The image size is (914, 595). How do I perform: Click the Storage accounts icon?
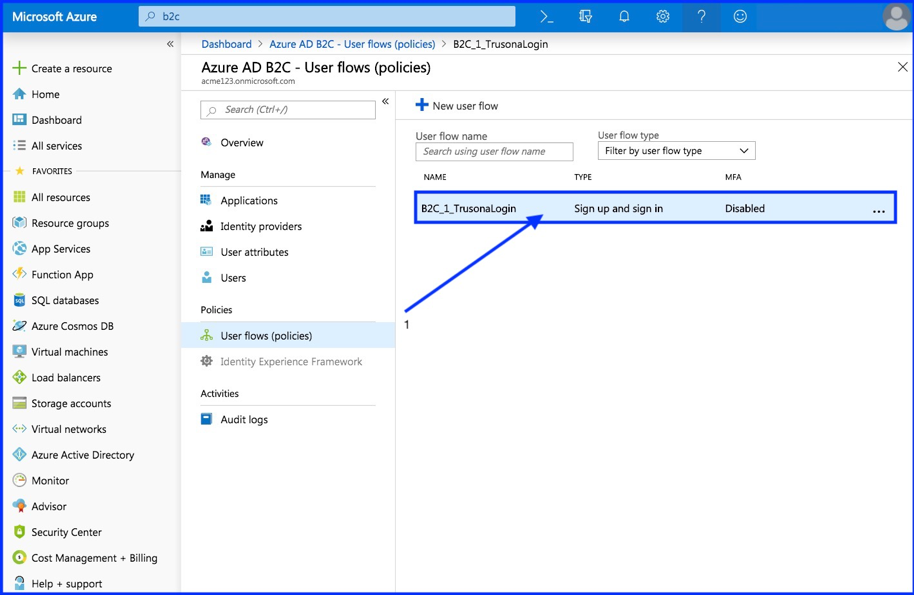pos(19,403)
